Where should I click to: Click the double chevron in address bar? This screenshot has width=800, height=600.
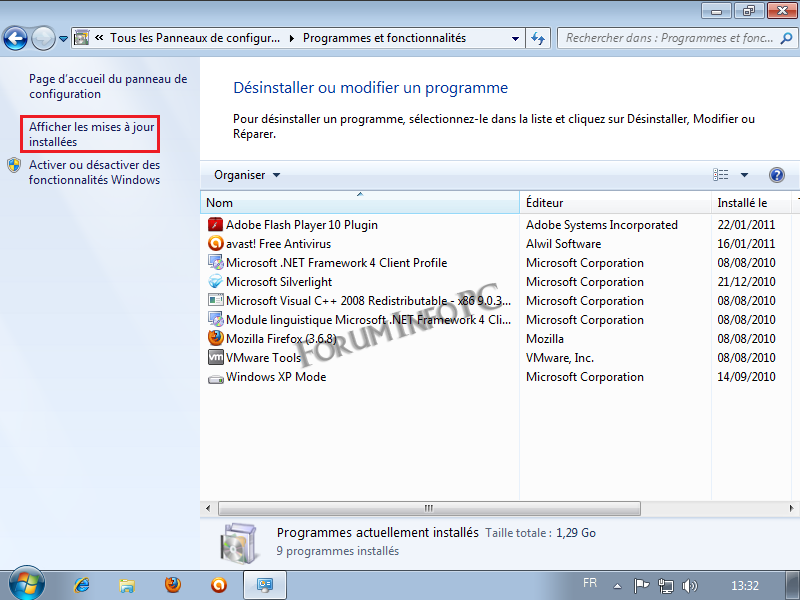coord(99,37)
